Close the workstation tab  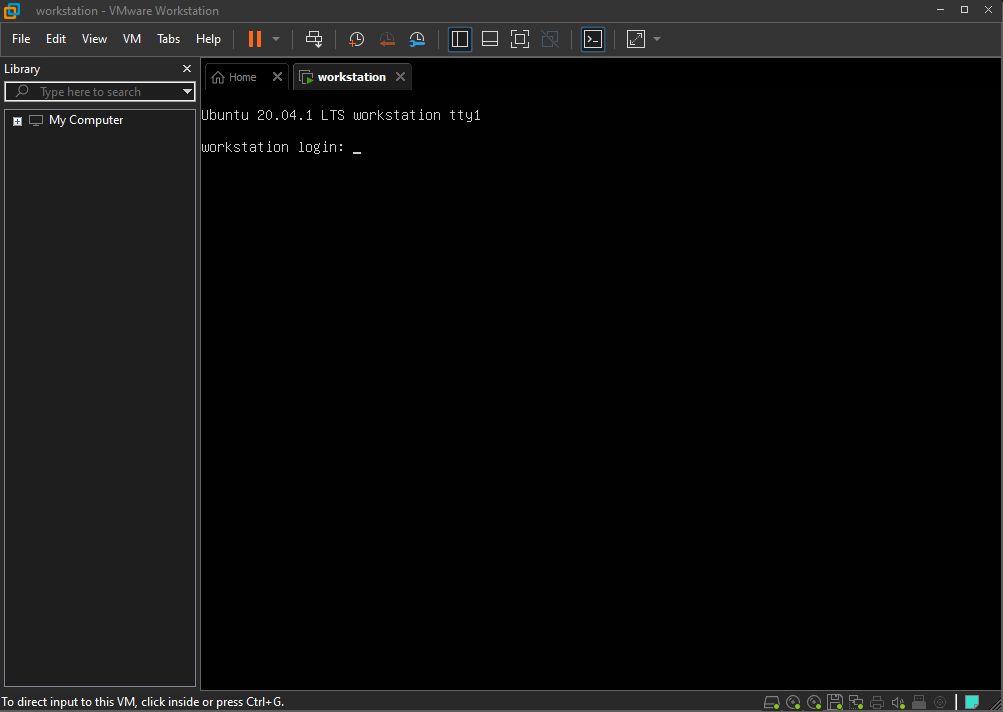tap(400, 77)
